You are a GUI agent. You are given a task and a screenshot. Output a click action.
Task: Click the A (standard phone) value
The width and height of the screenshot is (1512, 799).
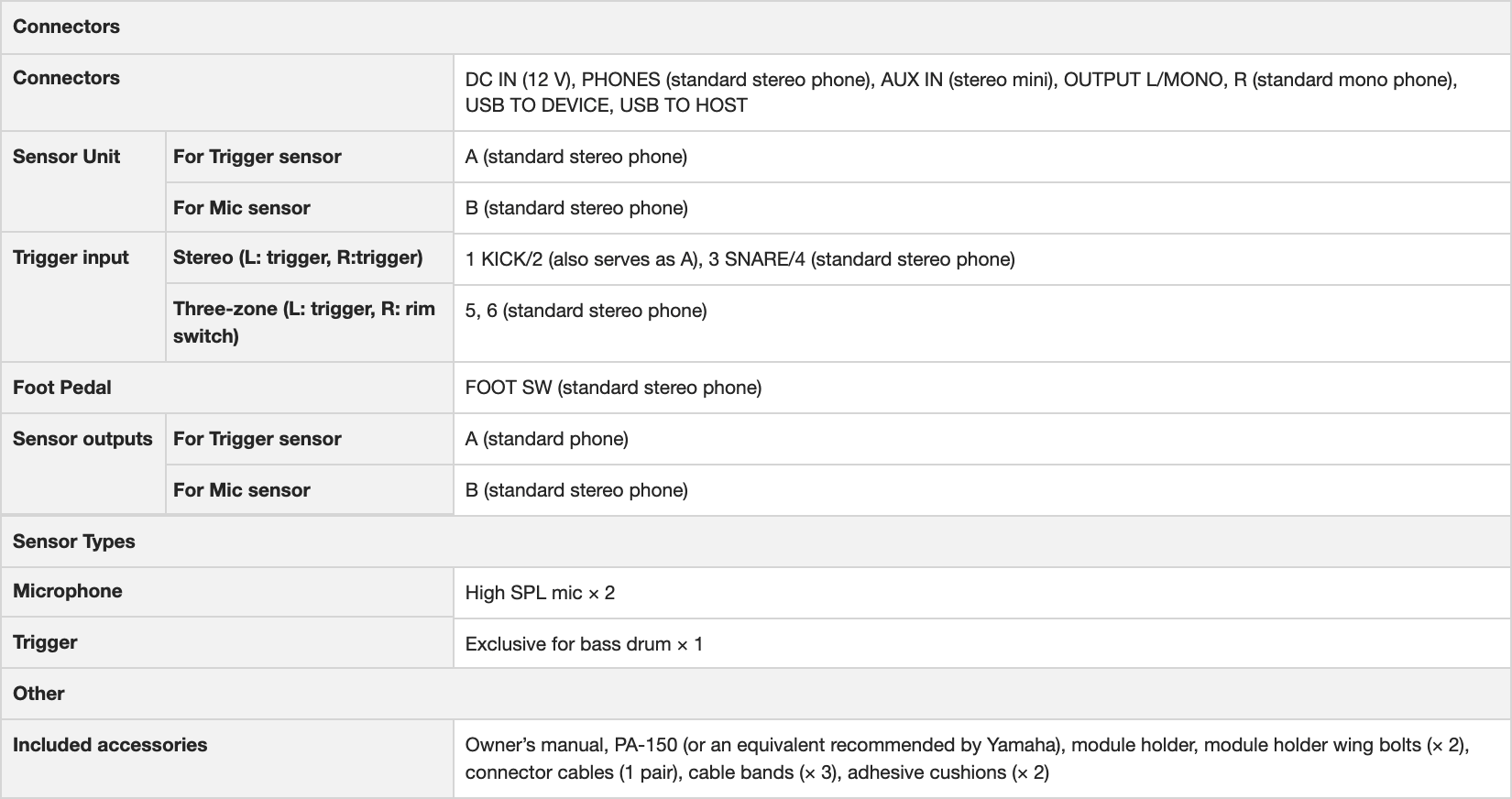click(546, 439)
